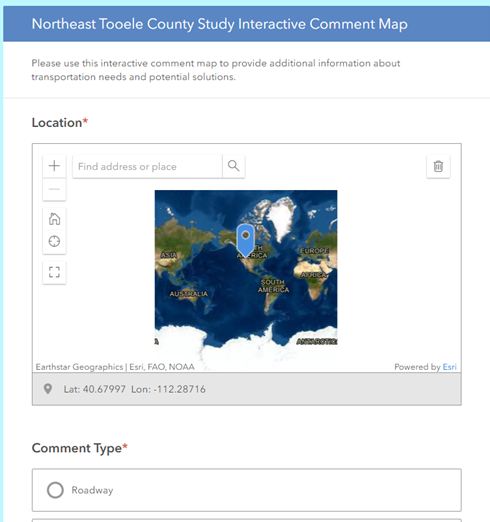Select the Roadway comment type
This screenshot has width=490, height=522.
tap(247, 490)
